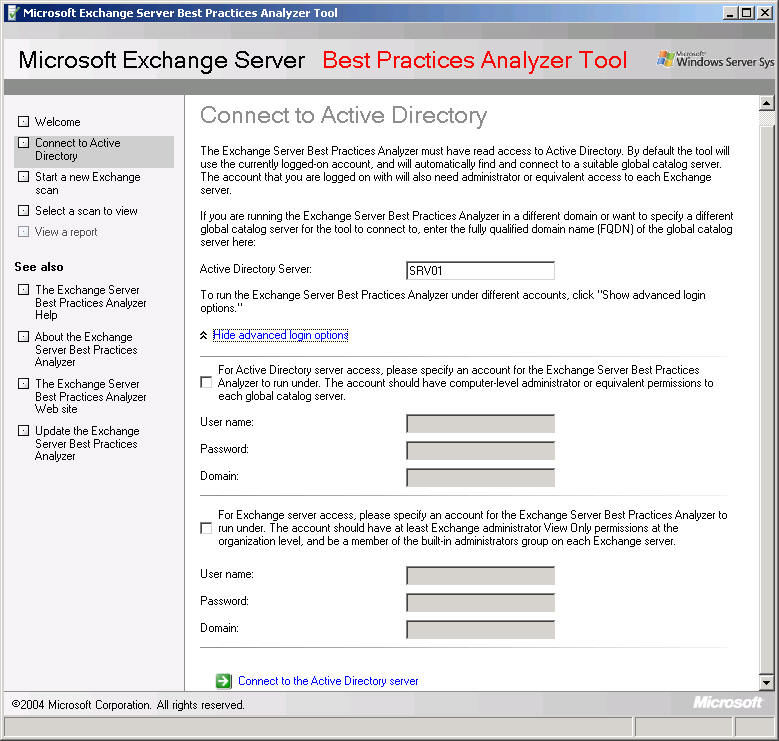Click the scroll up arrow of the page scrollbar
Screen dimensions: 779x741
pos(767,103)
